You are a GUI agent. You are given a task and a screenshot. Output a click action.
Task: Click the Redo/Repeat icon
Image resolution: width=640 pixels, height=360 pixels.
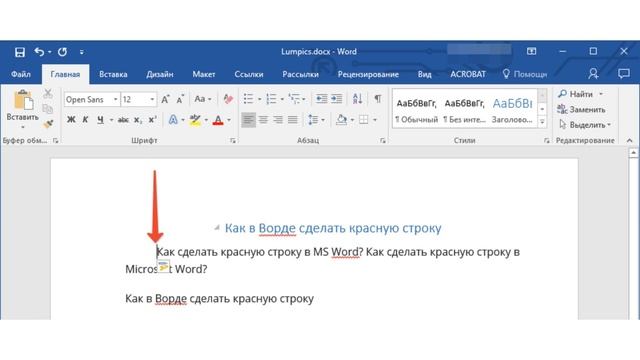coord(62,52)
